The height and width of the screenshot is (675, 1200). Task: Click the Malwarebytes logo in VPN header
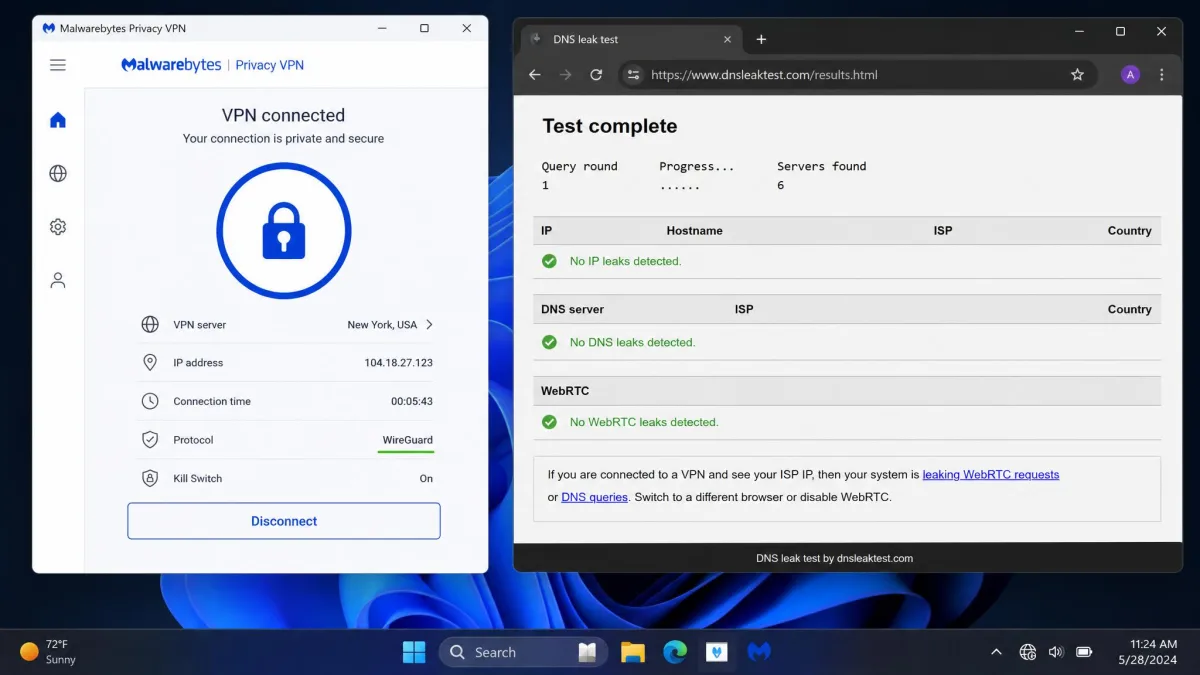(x=171, y=65)
